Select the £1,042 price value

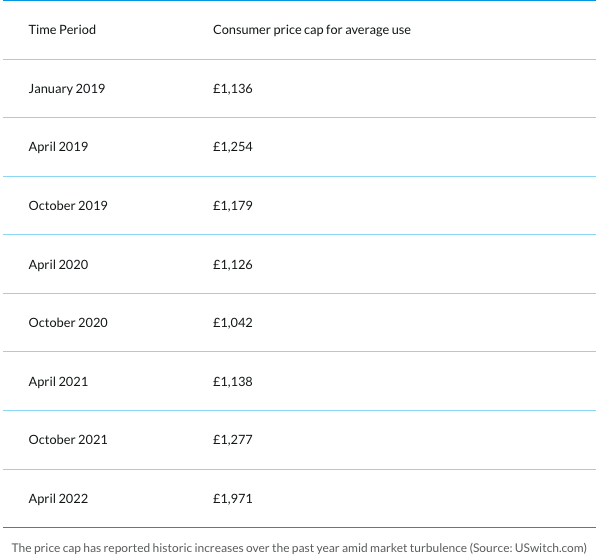coord(233,323)
